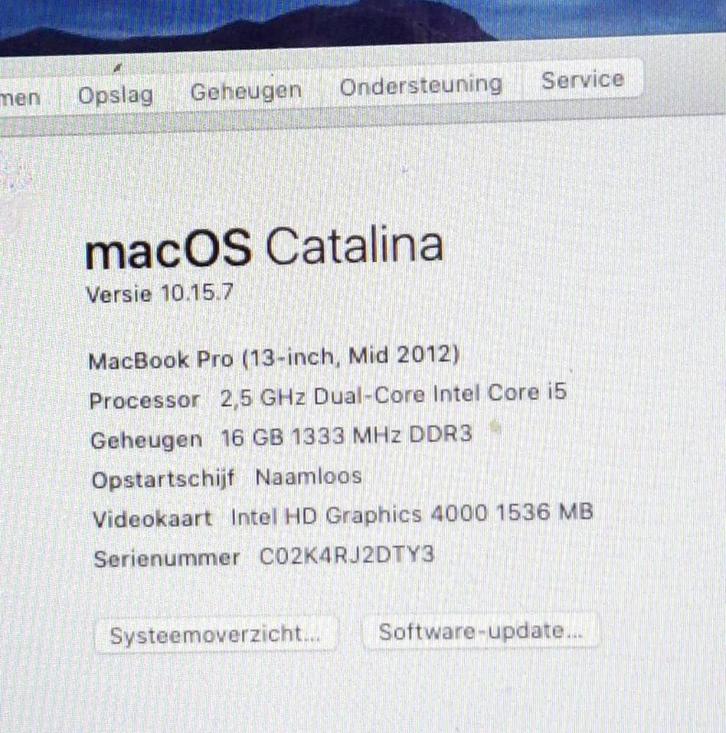This screenshot has width=726, height=733.
Task: Click the Versie 10.15.7 text
Action: (159, 294)
